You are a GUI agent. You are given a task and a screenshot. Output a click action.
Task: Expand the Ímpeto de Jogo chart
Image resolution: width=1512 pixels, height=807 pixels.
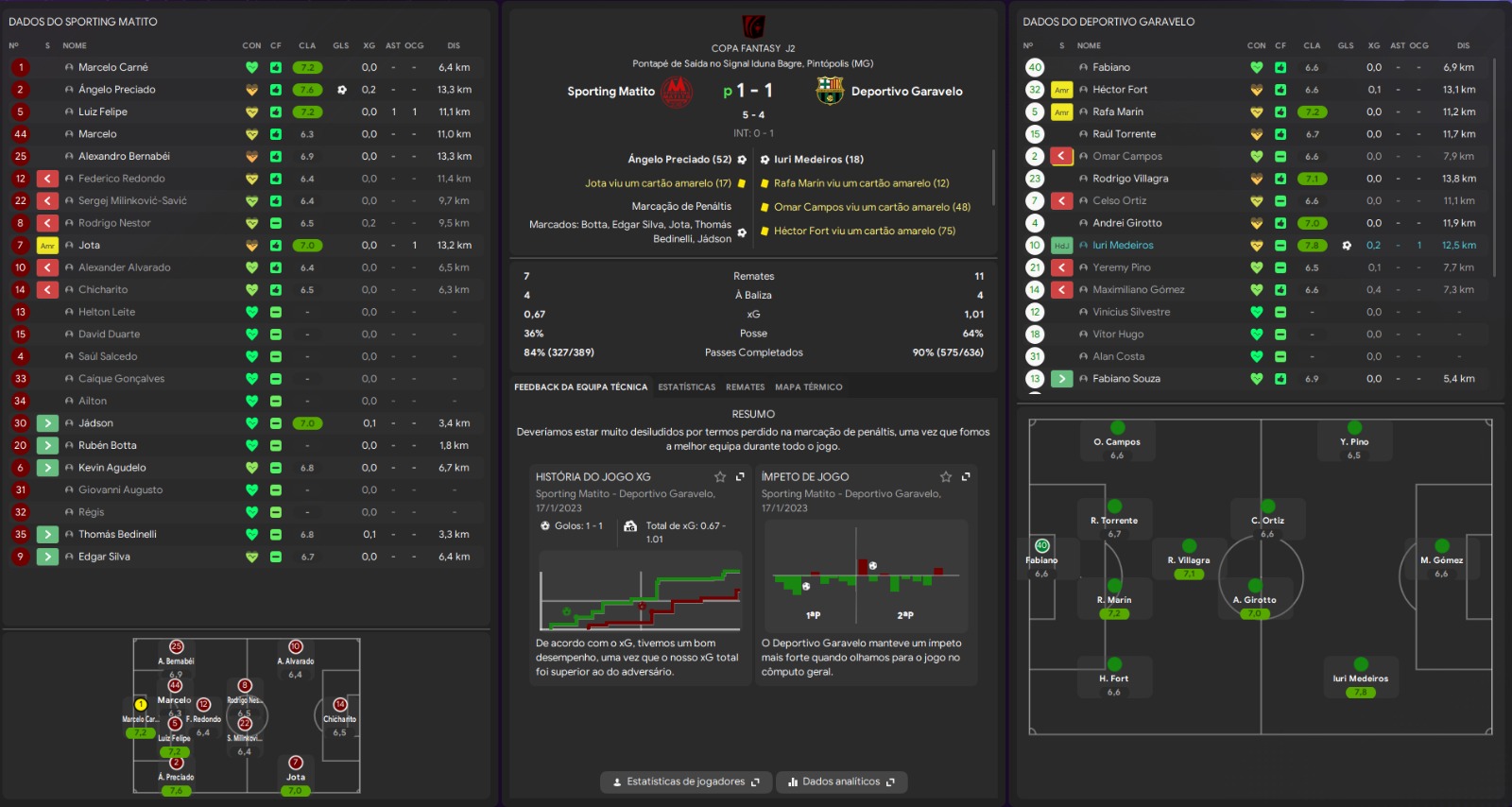[x=966, y=477]
